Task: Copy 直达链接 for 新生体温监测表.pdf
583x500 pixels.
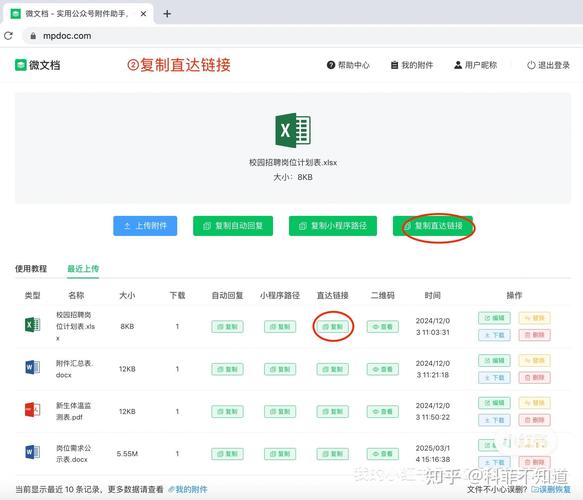Action: pyautogui.click(x=333, y=412)
